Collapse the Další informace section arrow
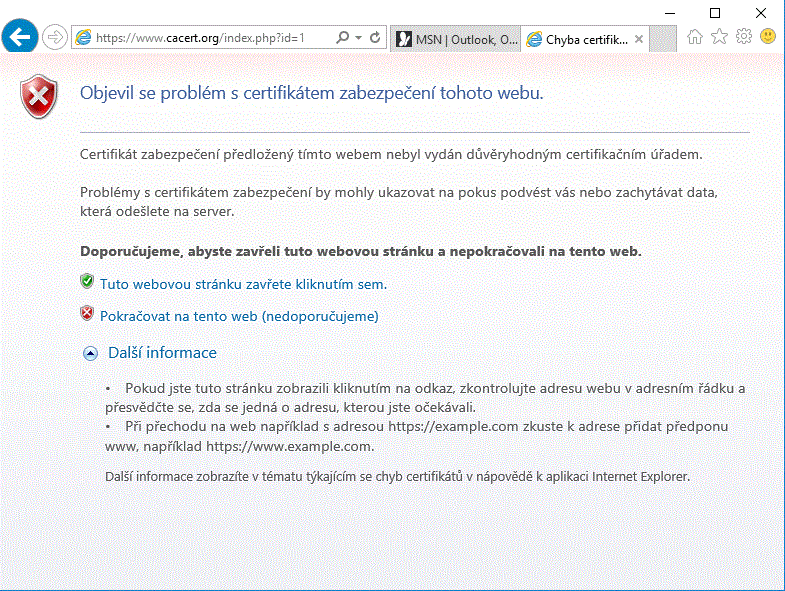This screenshot has height=591, width=785. click(90, 353)
